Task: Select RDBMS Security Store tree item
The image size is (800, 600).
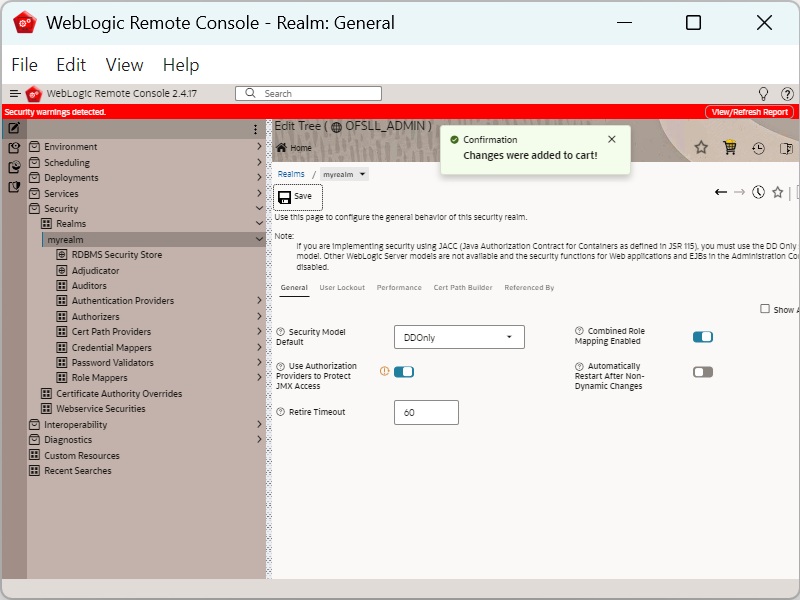Action: click(117, 255)
